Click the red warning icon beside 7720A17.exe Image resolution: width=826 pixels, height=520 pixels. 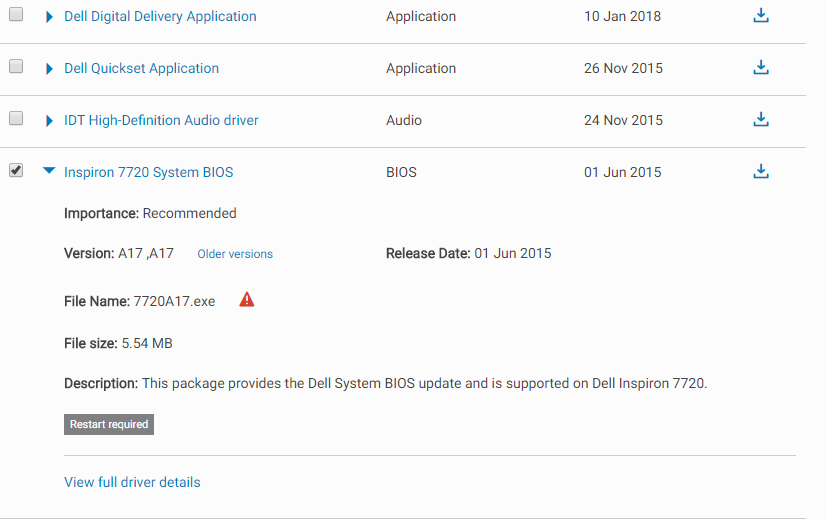pyautogui.click(x=247, y=300)
